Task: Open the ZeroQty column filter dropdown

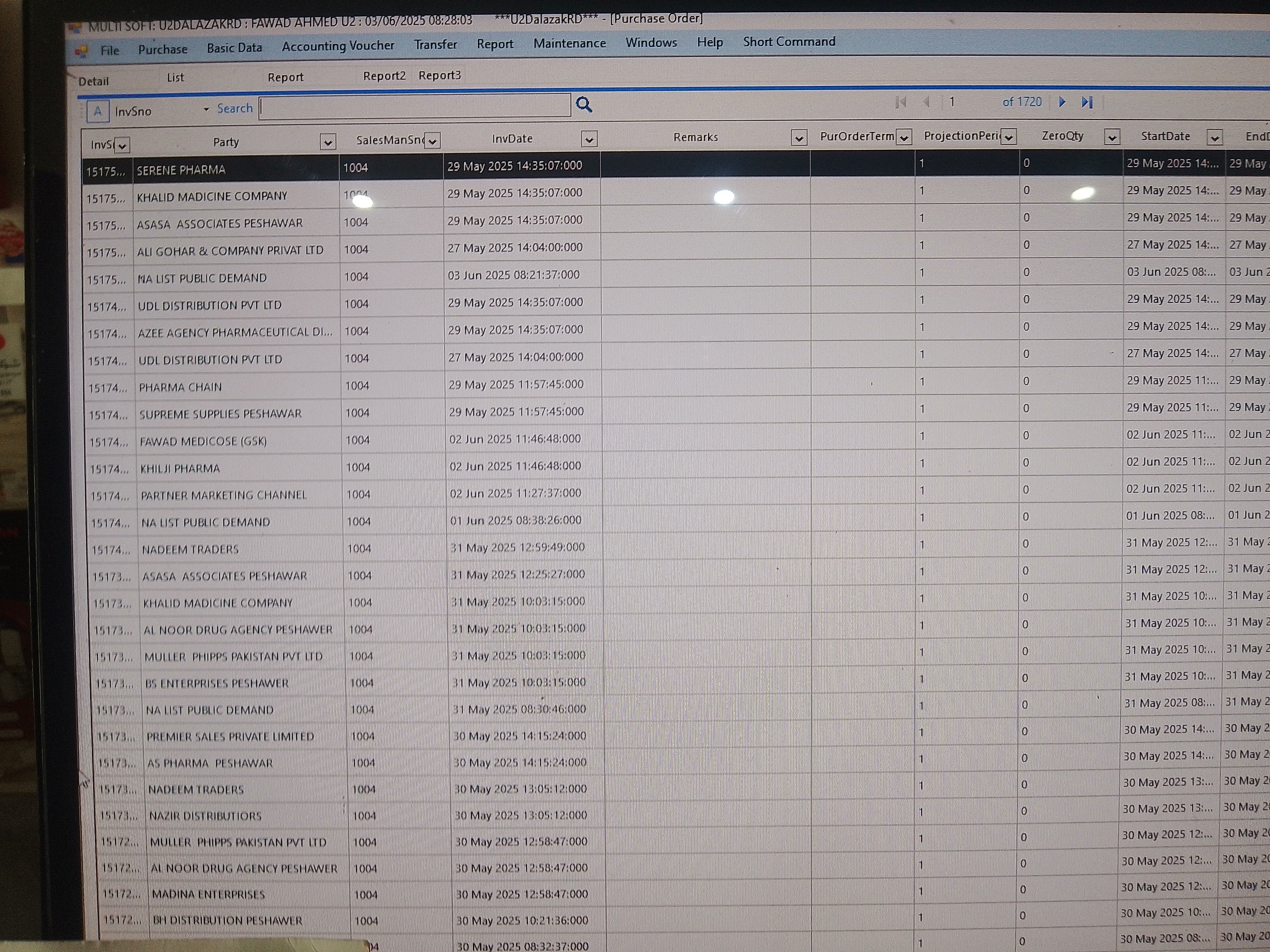Action: pos(1112,137)
